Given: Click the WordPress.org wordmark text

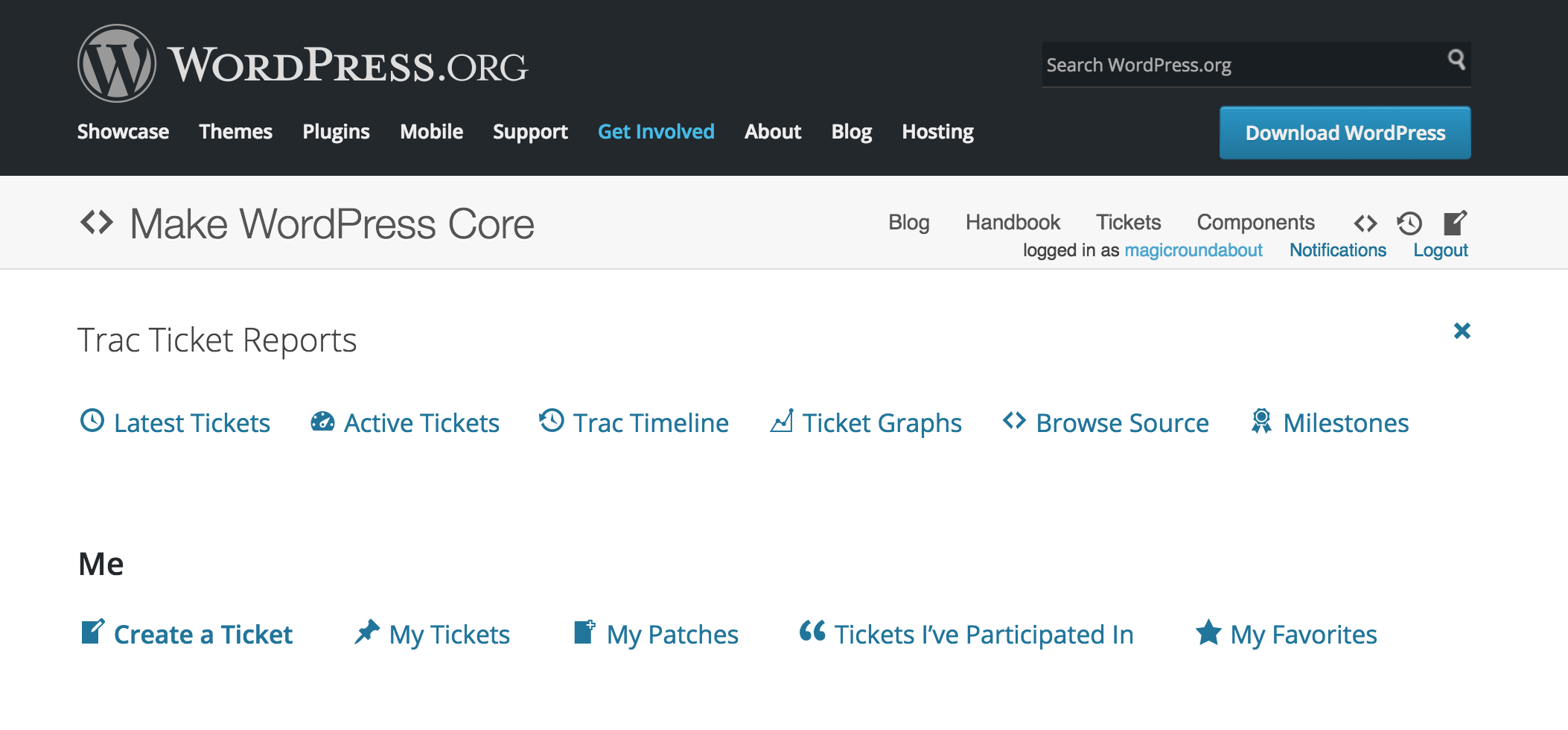Looking at the screenshot, I should [x=348, y=65].
